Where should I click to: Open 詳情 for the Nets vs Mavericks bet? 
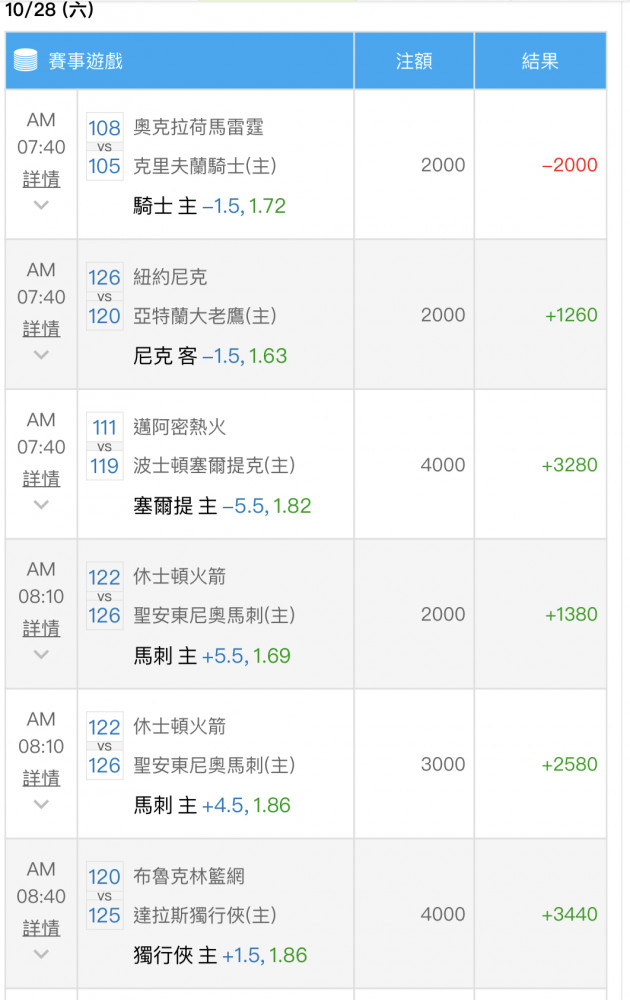pos(41,928)
